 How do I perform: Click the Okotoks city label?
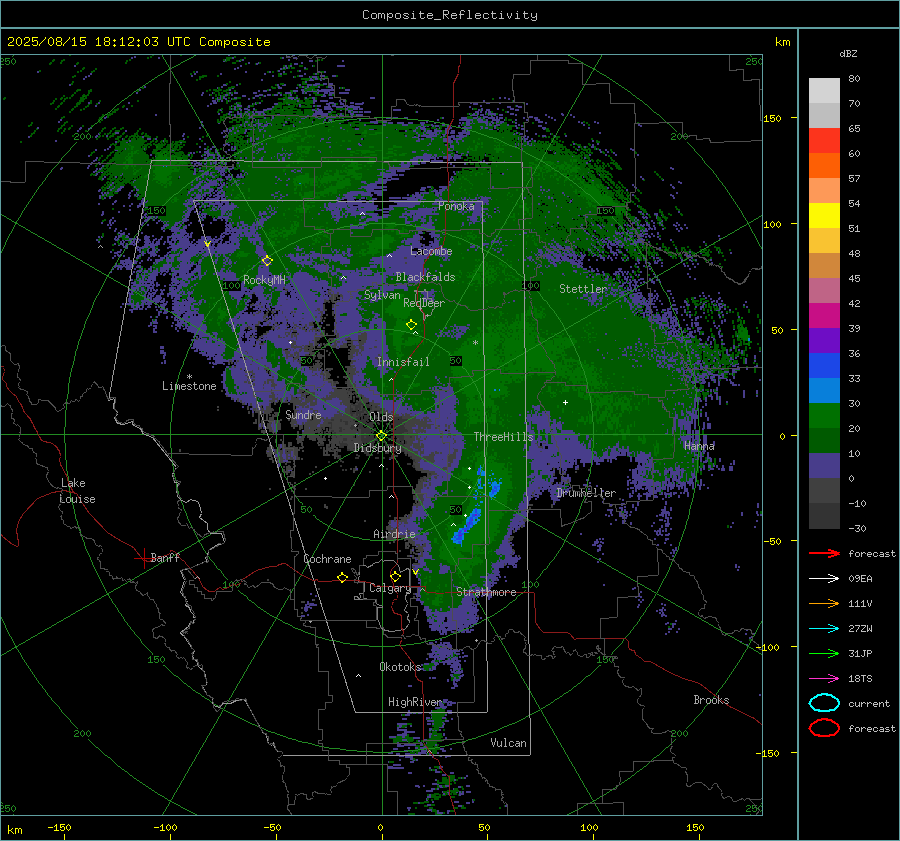click(x=400, y=666)
